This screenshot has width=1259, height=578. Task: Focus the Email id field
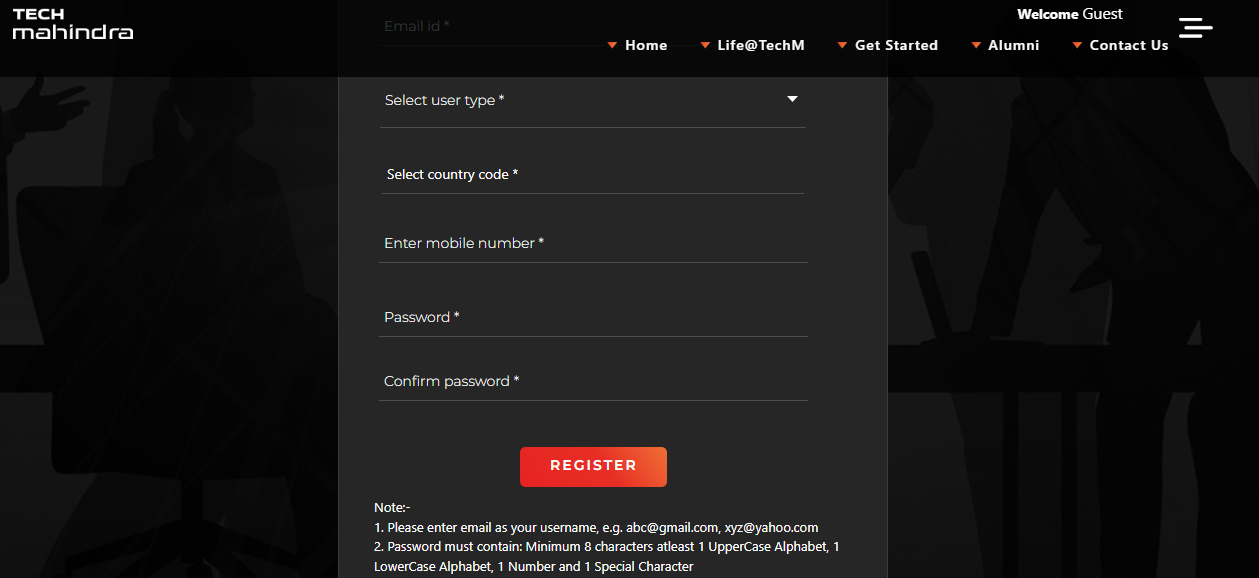(x=593, y=26)
